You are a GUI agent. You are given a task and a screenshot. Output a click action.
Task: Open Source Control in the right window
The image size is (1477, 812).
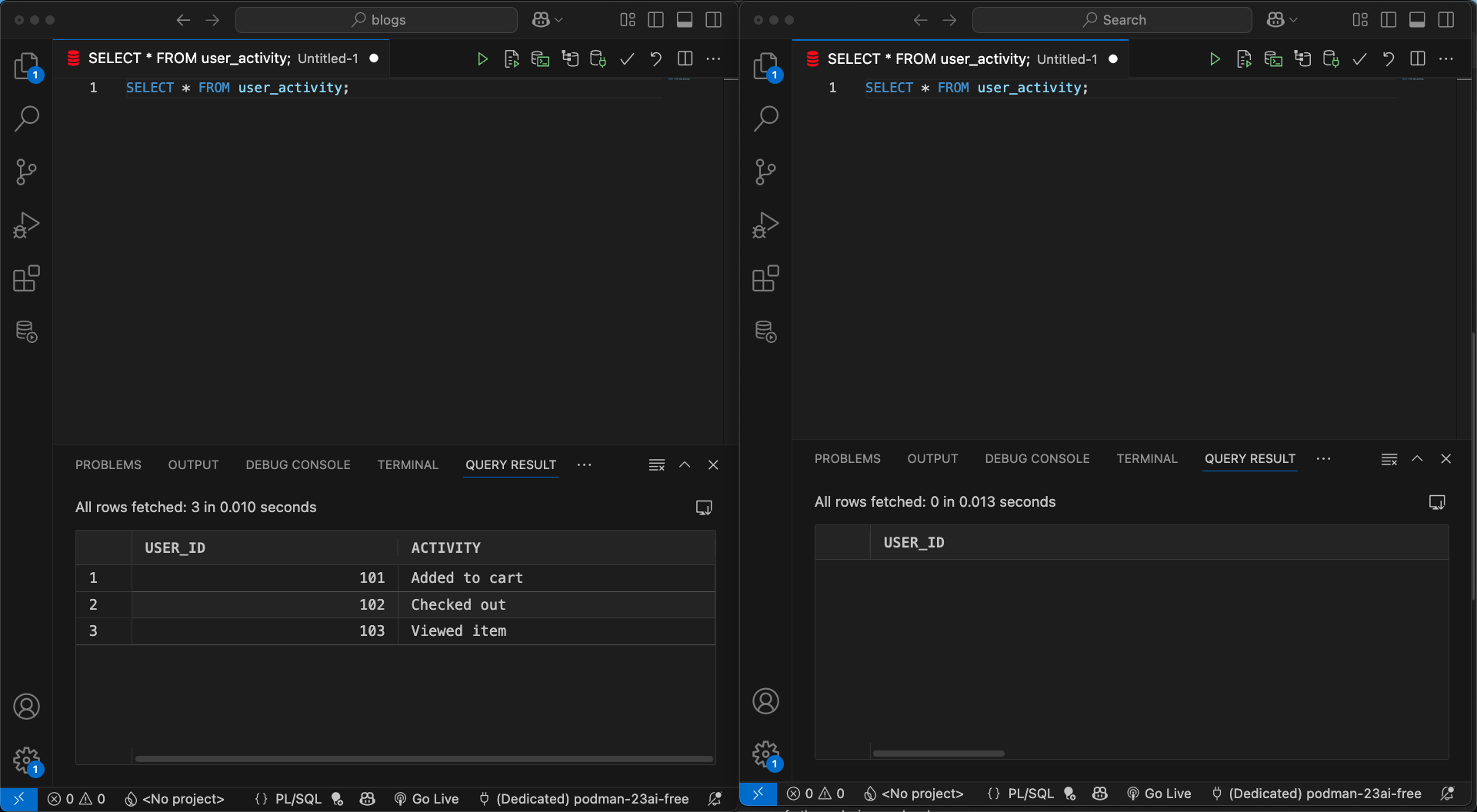click(766, 171)
